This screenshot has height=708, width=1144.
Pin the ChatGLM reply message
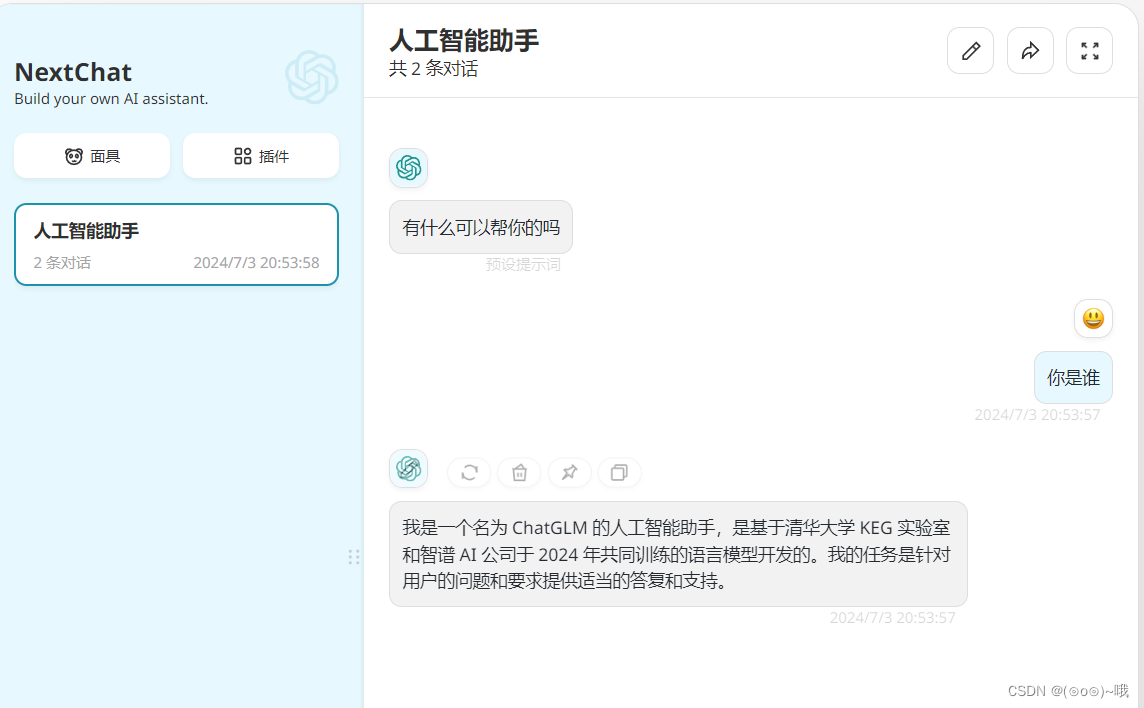tap(569, 473)
